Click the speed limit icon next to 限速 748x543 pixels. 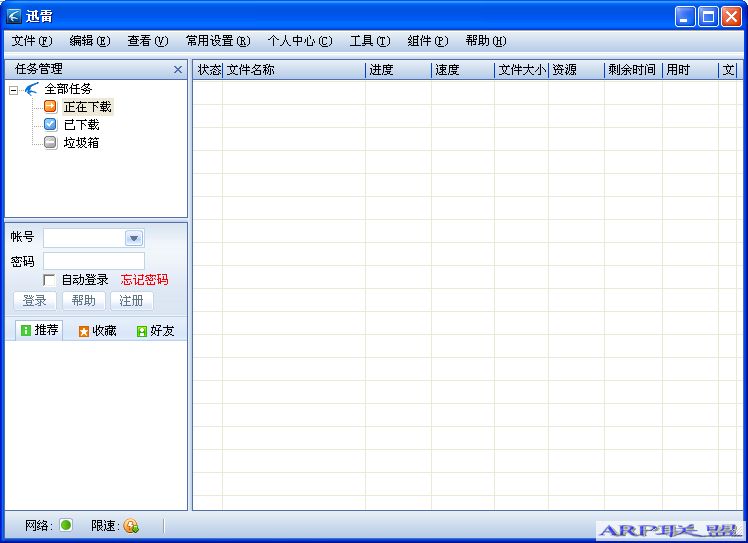pyautogui.click(x=131, y=525)
